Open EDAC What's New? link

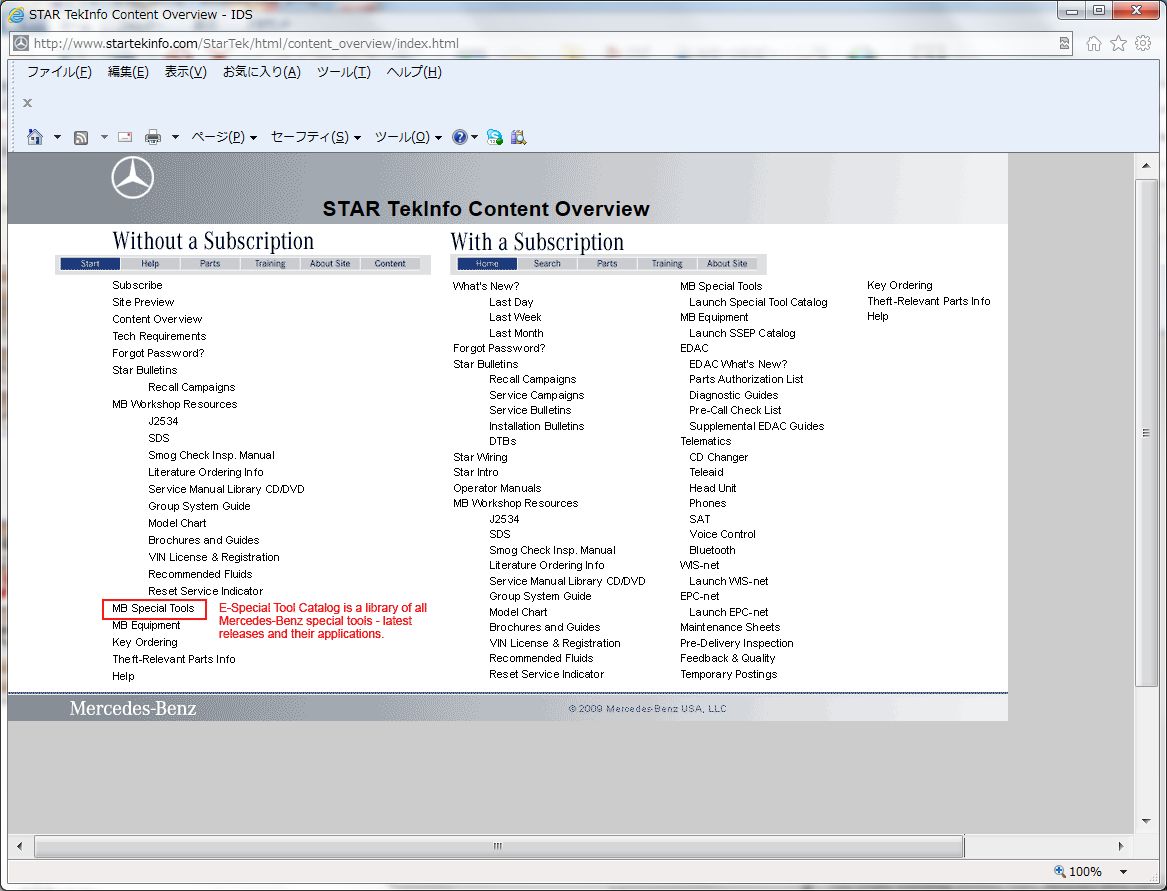coord(738,364)
